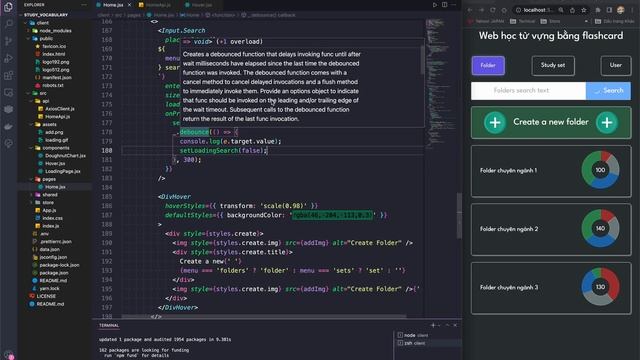Open DoughnutChart.jsx in the Explorer

pos(65,156)
